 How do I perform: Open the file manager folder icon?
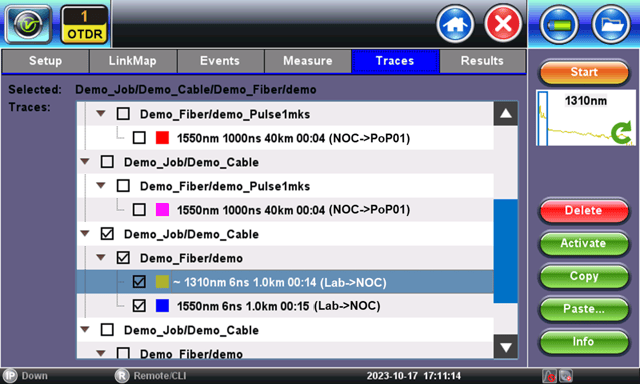(x=611, y=25)
